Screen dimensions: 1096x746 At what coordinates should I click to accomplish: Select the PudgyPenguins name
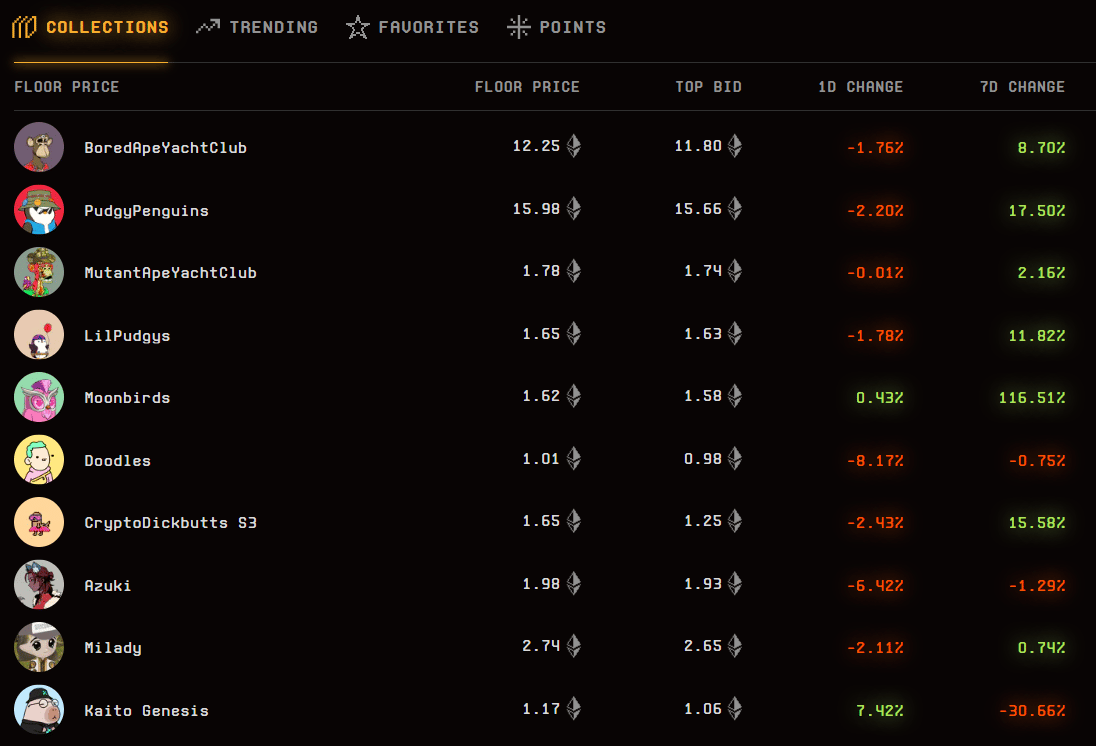point(147,210)
